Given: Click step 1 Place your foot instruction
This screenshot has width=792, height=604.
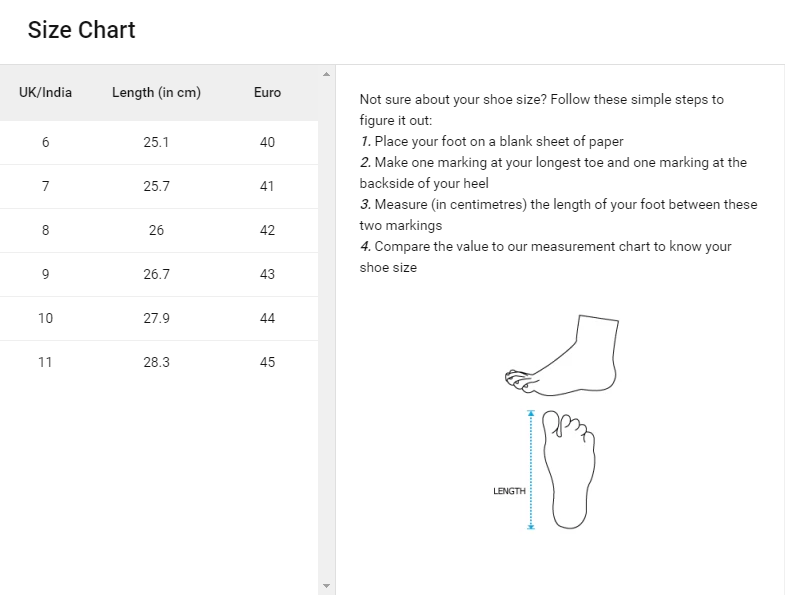Looking at the screenshot, I should click(x=491, y=141).
